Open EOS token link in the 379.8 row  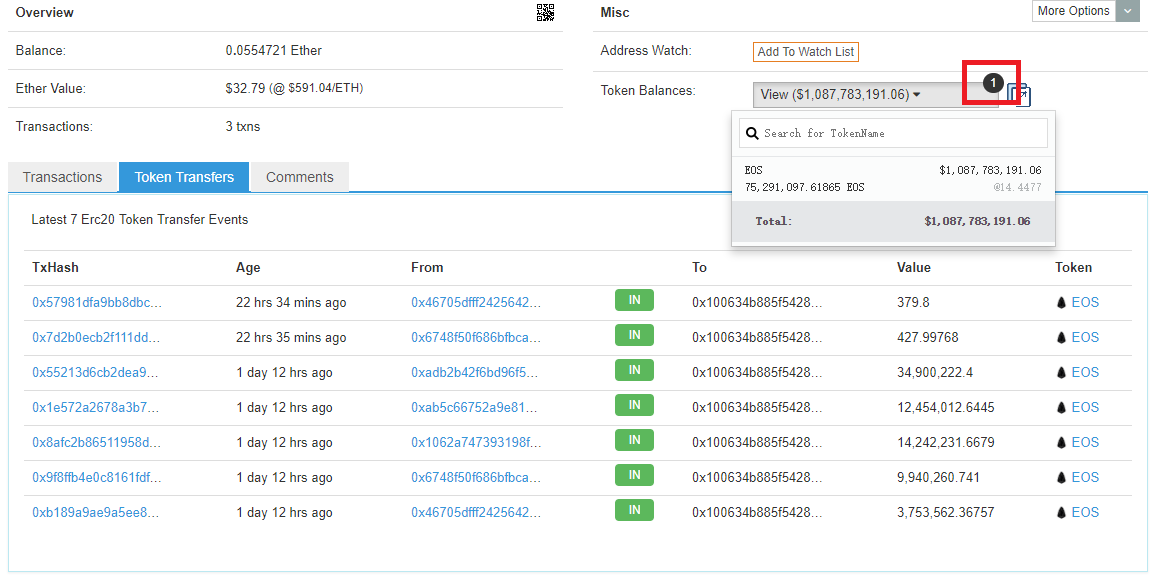1085,302
